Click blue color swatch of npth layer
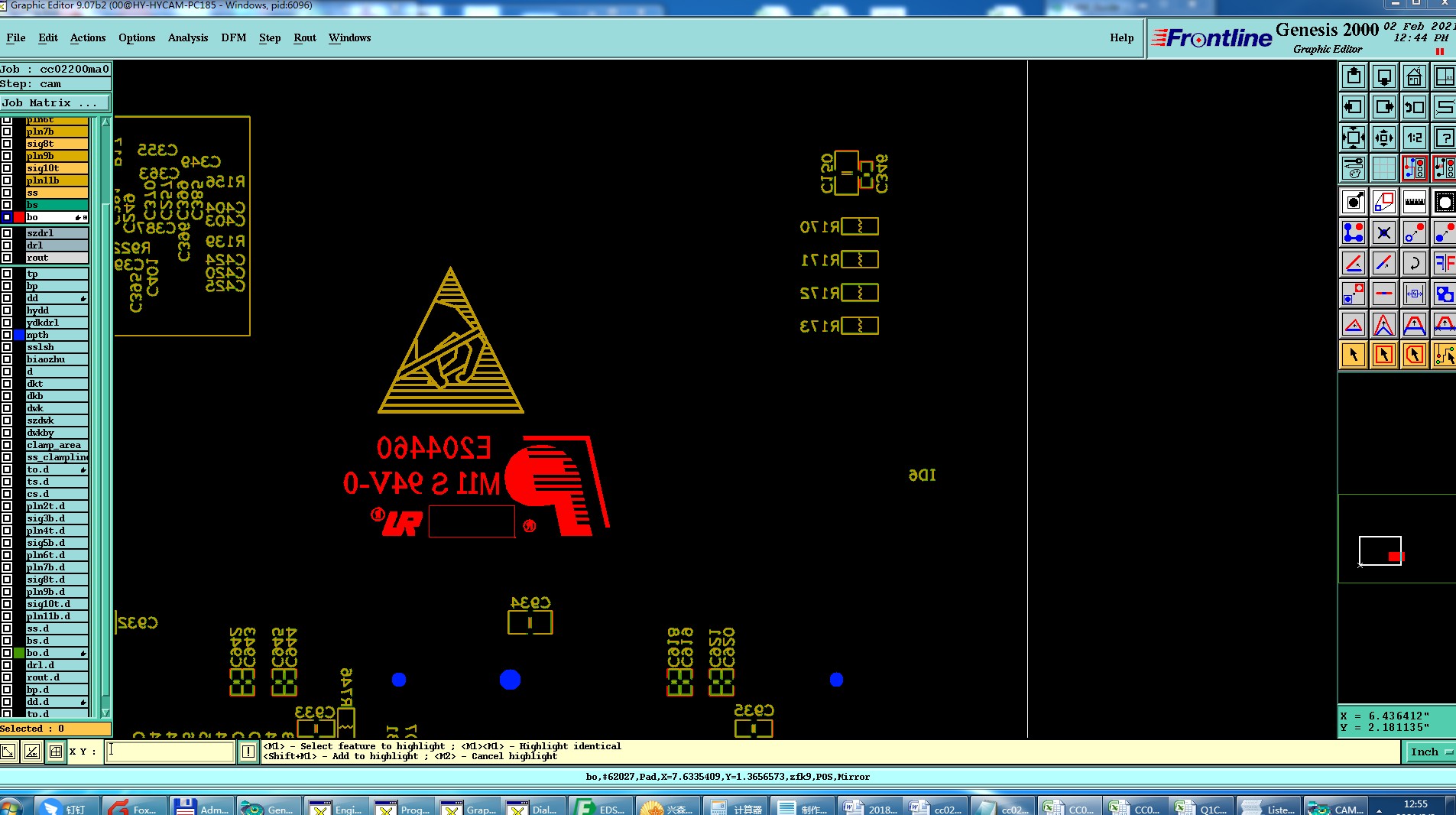 click(19, 335)
